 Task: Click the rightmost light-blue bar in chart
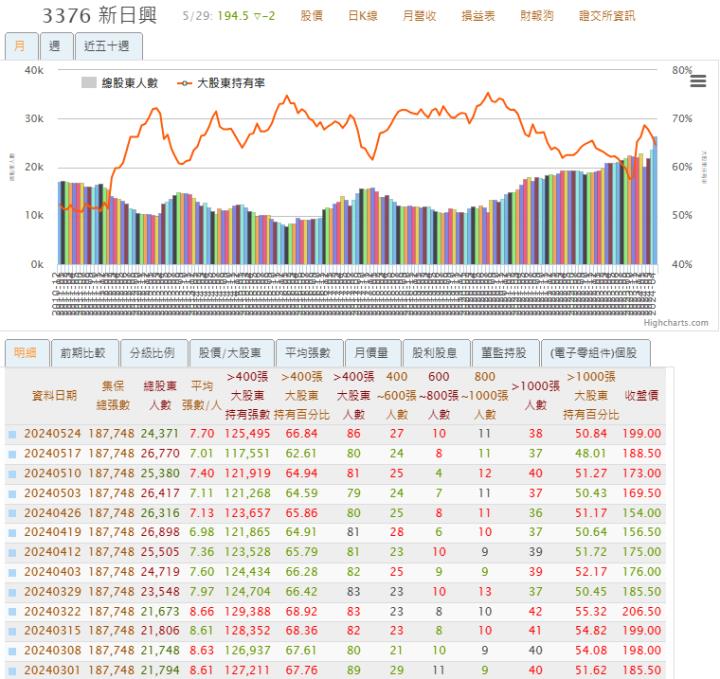click(x=655, y=200)
